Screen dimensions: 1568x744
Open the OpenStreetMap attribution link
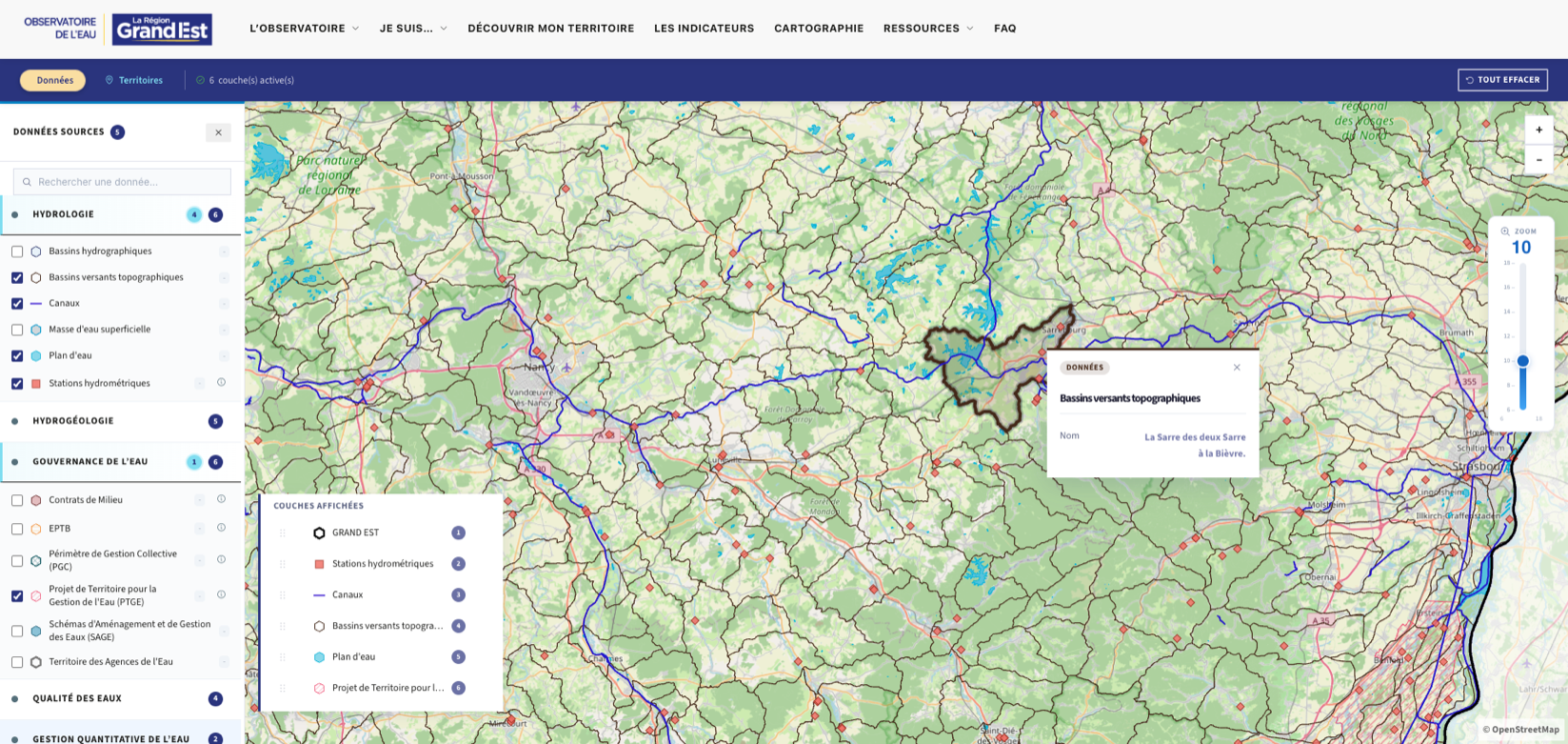point(1520,730)
